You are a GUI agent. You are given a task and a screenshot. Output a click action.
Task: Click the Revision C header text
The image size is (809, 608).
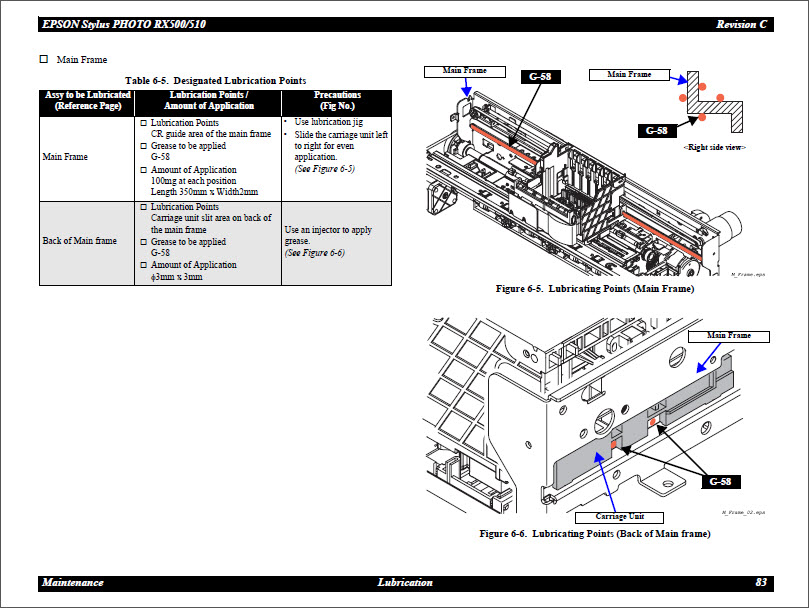(x=741, y=22)
